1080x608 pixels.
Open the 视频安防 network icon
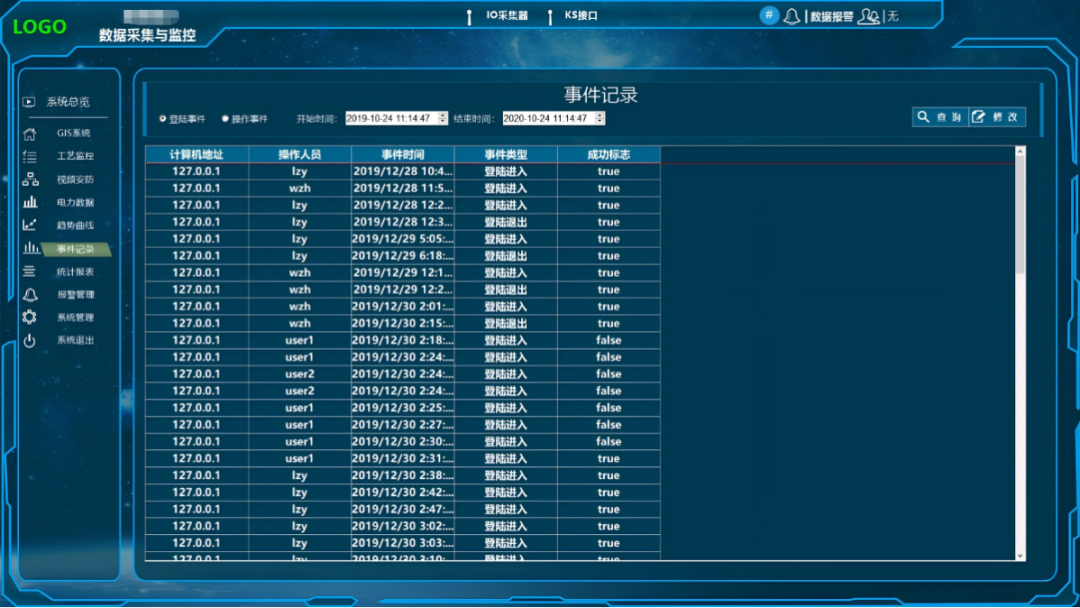coord(30,180)
